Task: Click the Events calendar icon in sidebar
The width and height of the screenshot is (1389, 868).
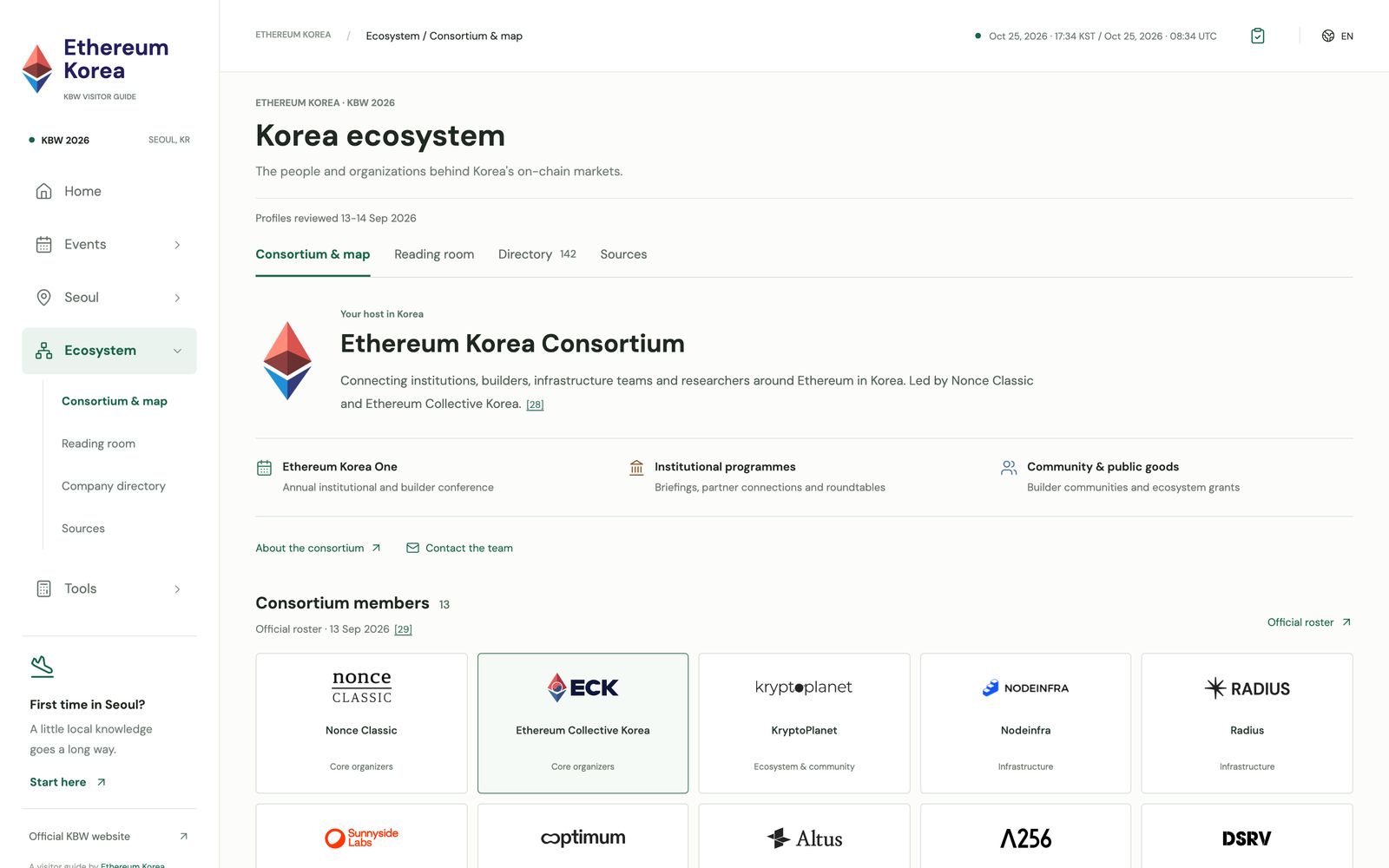Action: coord(43,245)
